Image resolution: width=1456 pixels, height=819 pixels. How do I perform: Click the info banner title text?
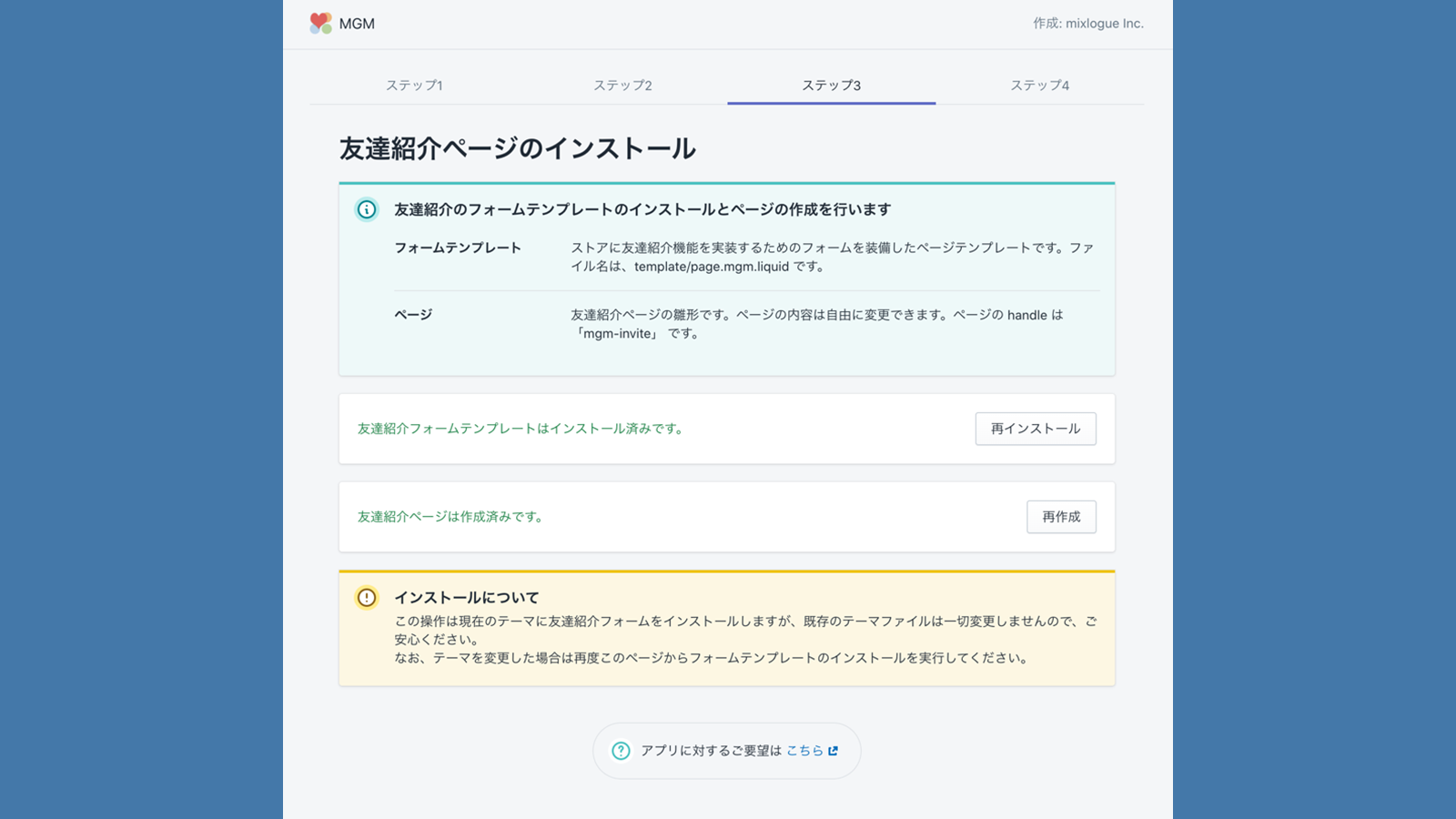[x=642, y=209]
